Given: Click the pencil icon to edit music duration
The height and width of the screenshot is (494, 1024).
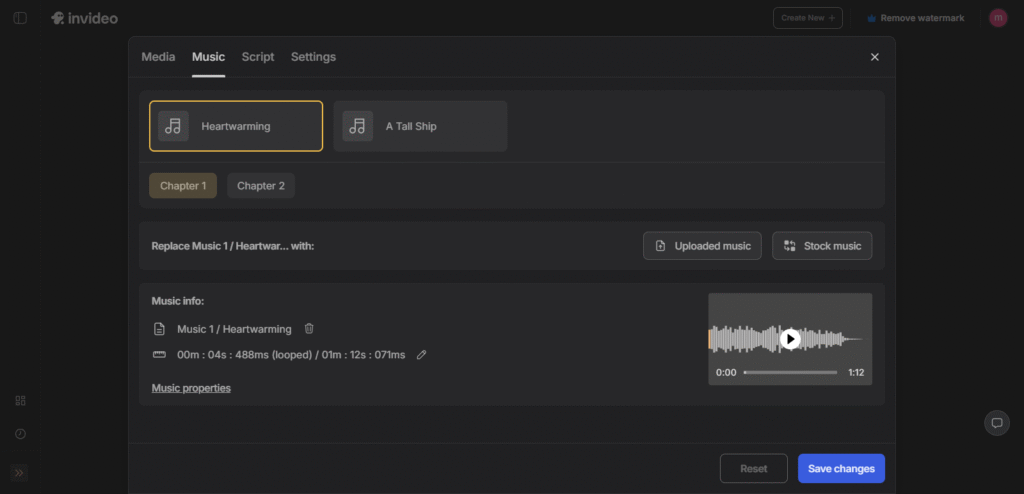Looking at the screenshot, I should coord(421,355).
